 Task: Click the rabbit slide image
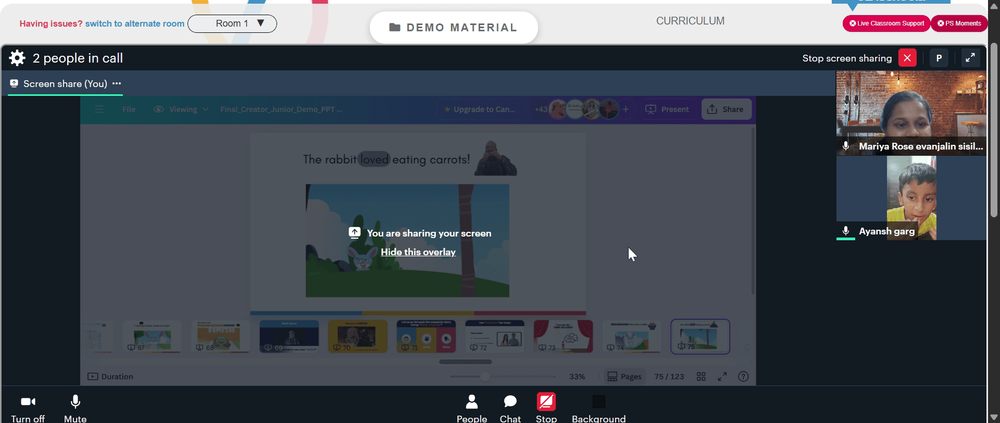click(407, 241)
